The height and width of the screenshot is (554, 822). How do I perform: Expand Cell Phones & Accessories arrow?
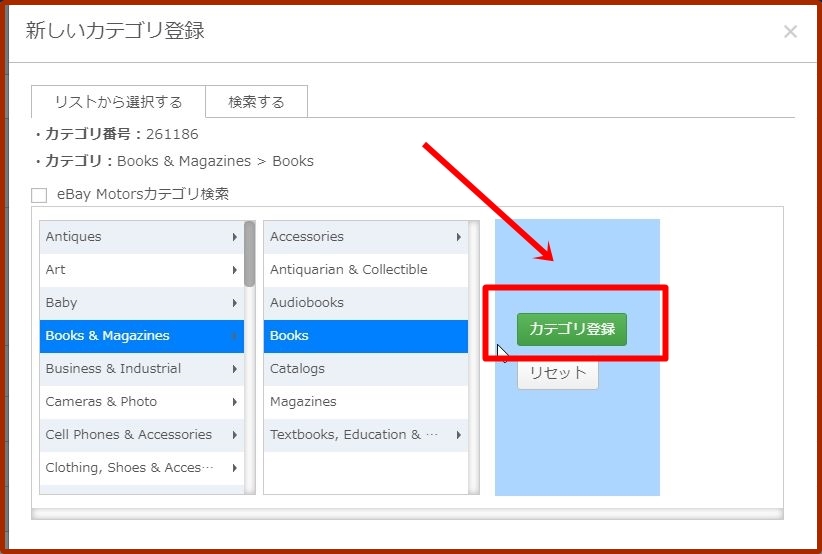[x=235, y=435]
